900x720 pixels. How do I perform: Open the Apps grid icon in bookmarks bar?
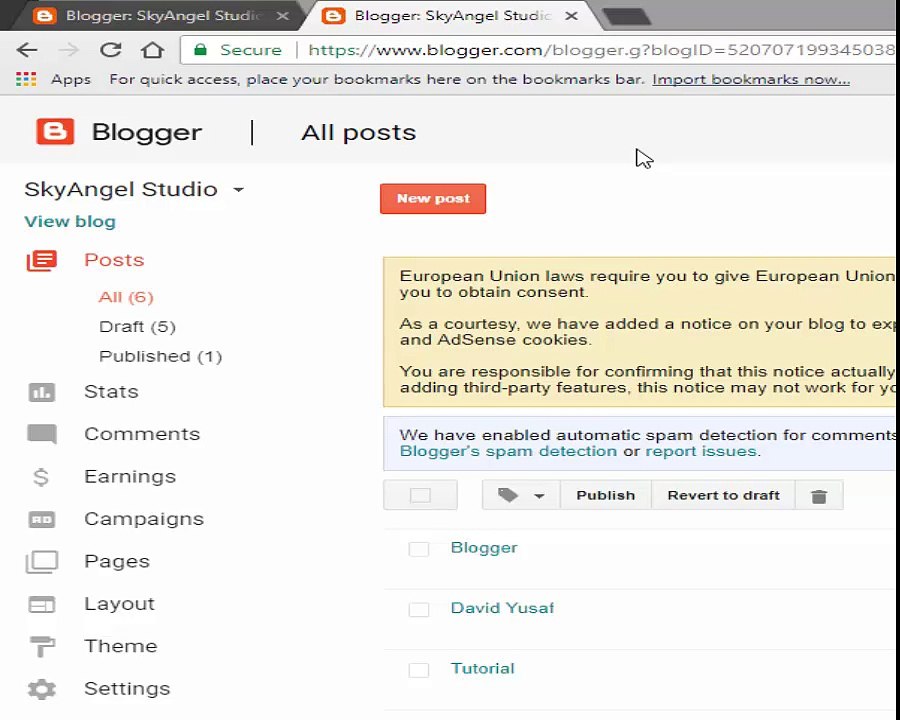pos(26,79)
